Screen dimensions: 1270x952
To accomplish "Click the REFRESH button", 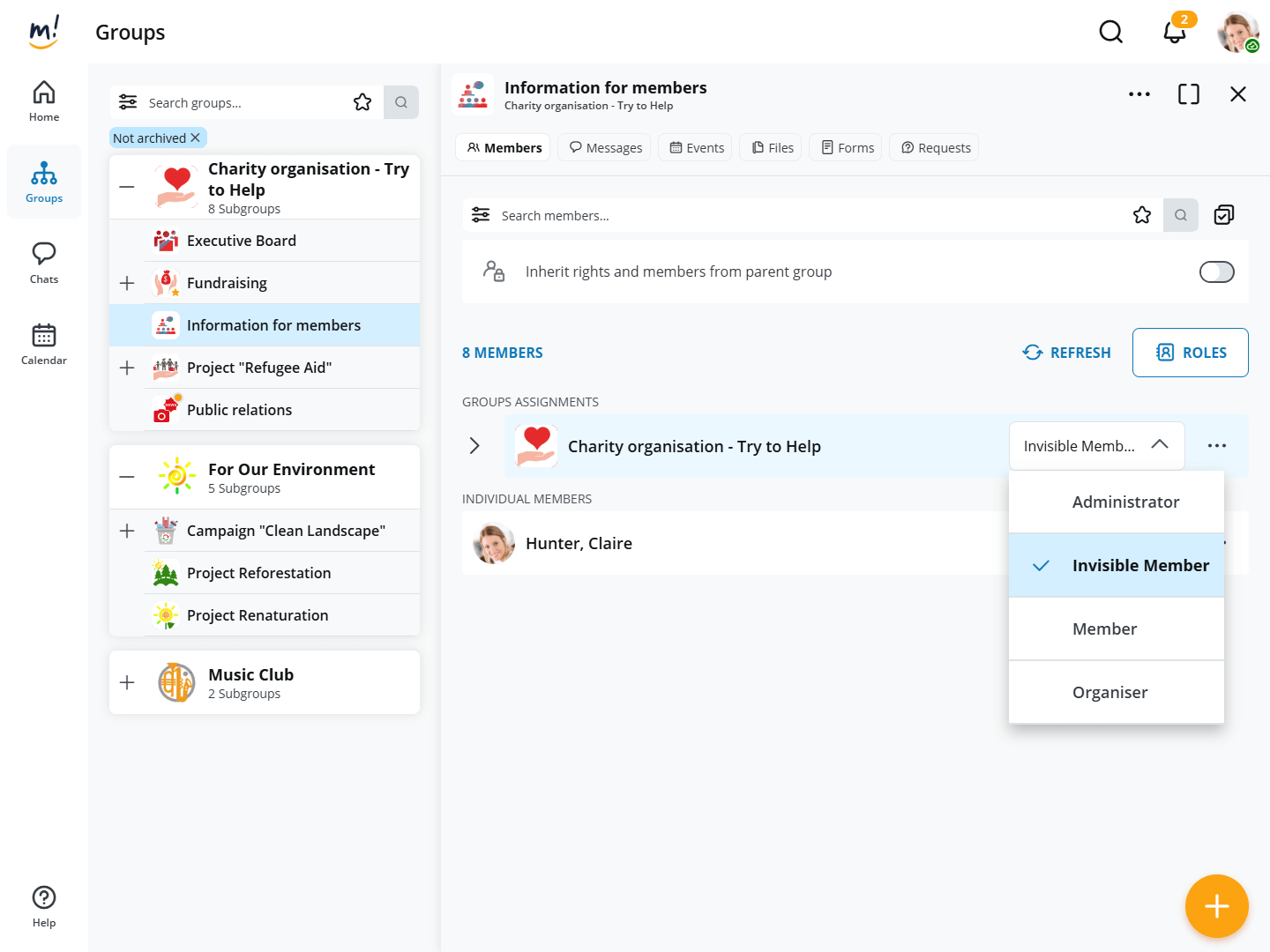I will coord(1066,353).
